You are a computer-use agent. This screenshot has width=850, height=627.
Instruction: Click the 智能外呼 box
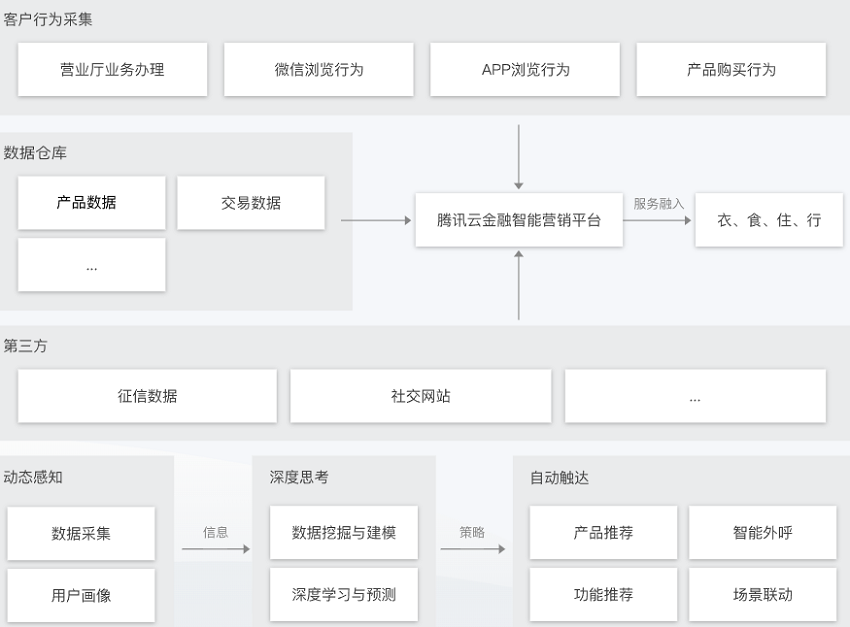(763, 533)
